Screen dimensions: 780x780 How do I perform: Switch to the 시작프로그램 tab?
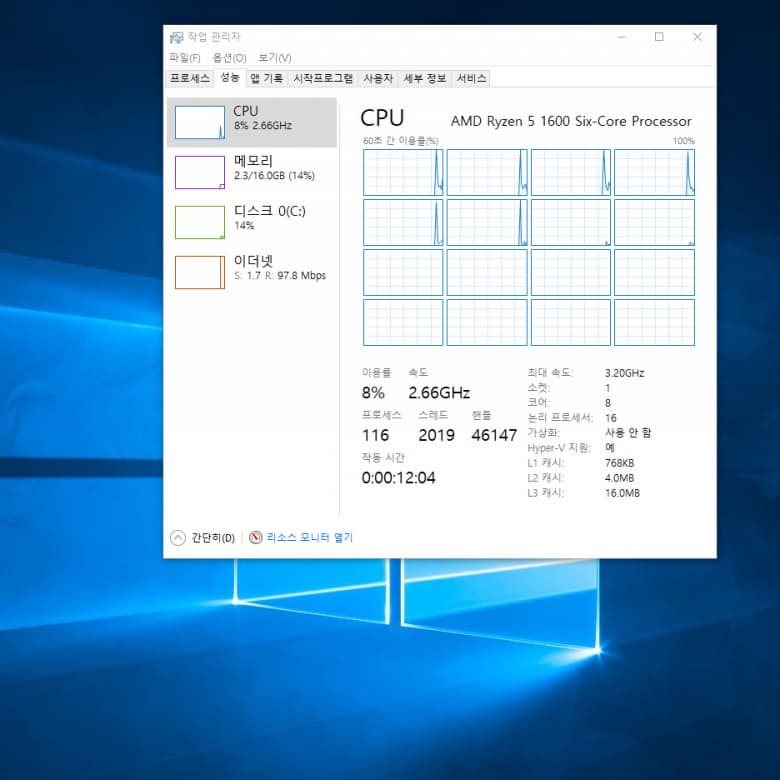(323, 79)
